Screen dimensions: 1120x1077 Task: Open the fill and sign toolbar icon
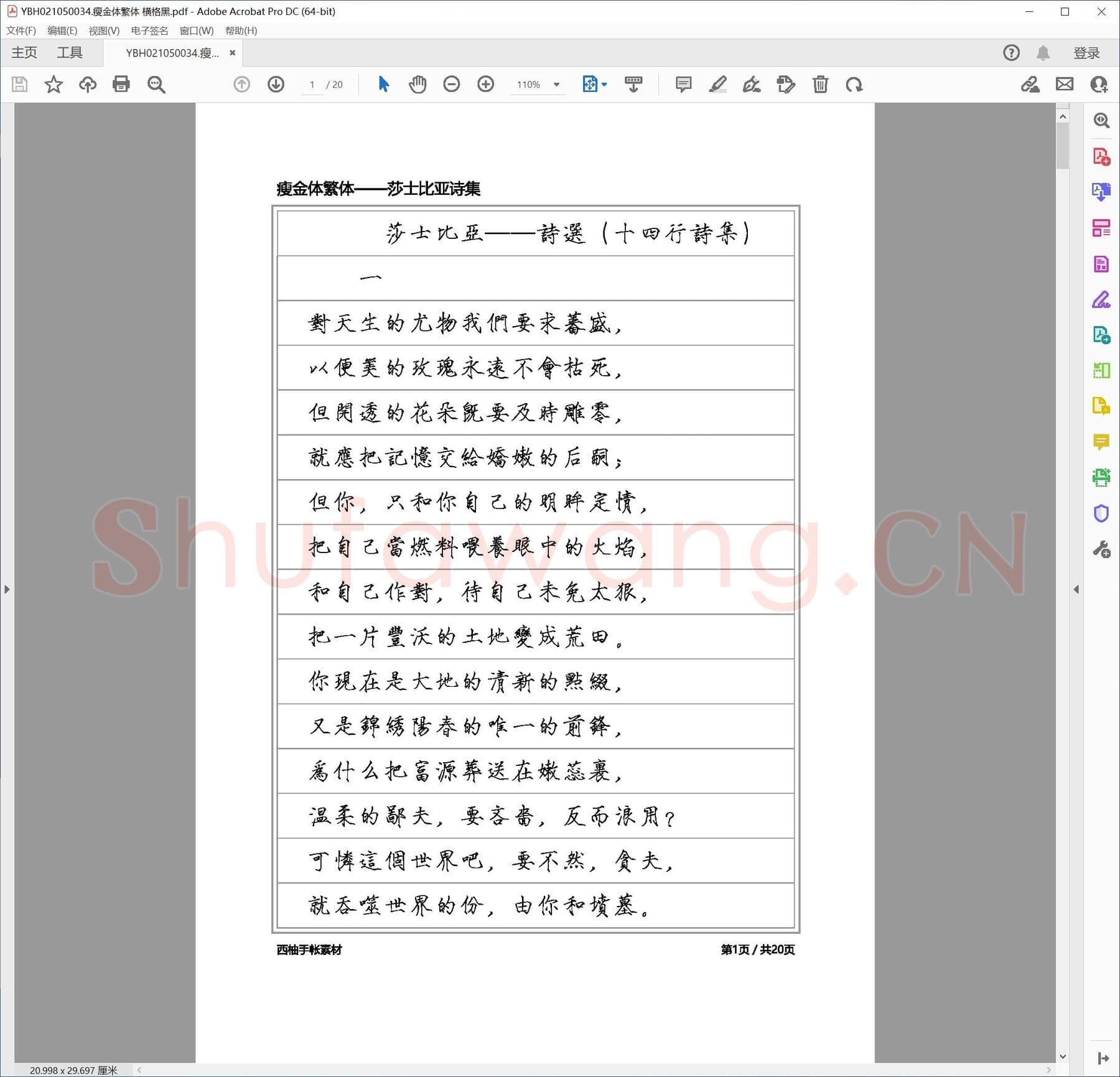point(1030,84)
